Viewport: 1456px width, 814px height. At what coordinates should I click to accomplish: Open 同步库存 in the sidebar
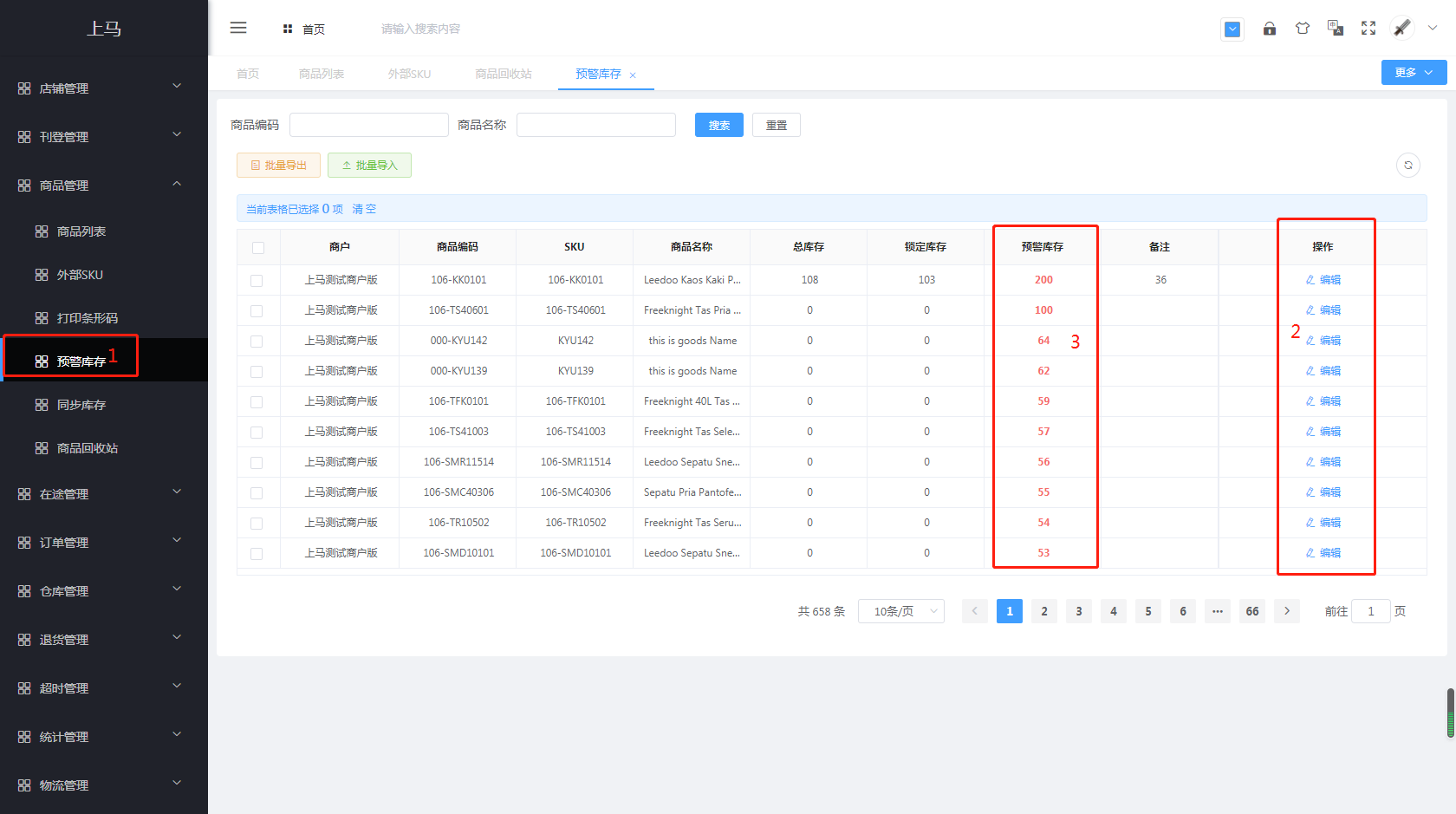click(104, 405)
